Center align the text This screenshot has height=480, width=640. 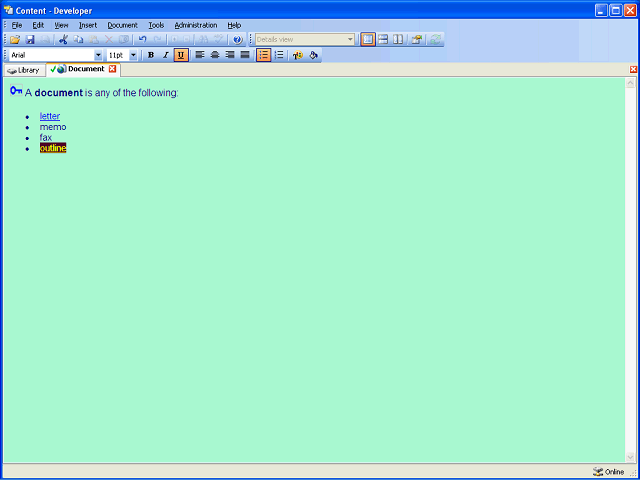pos(215,55)
